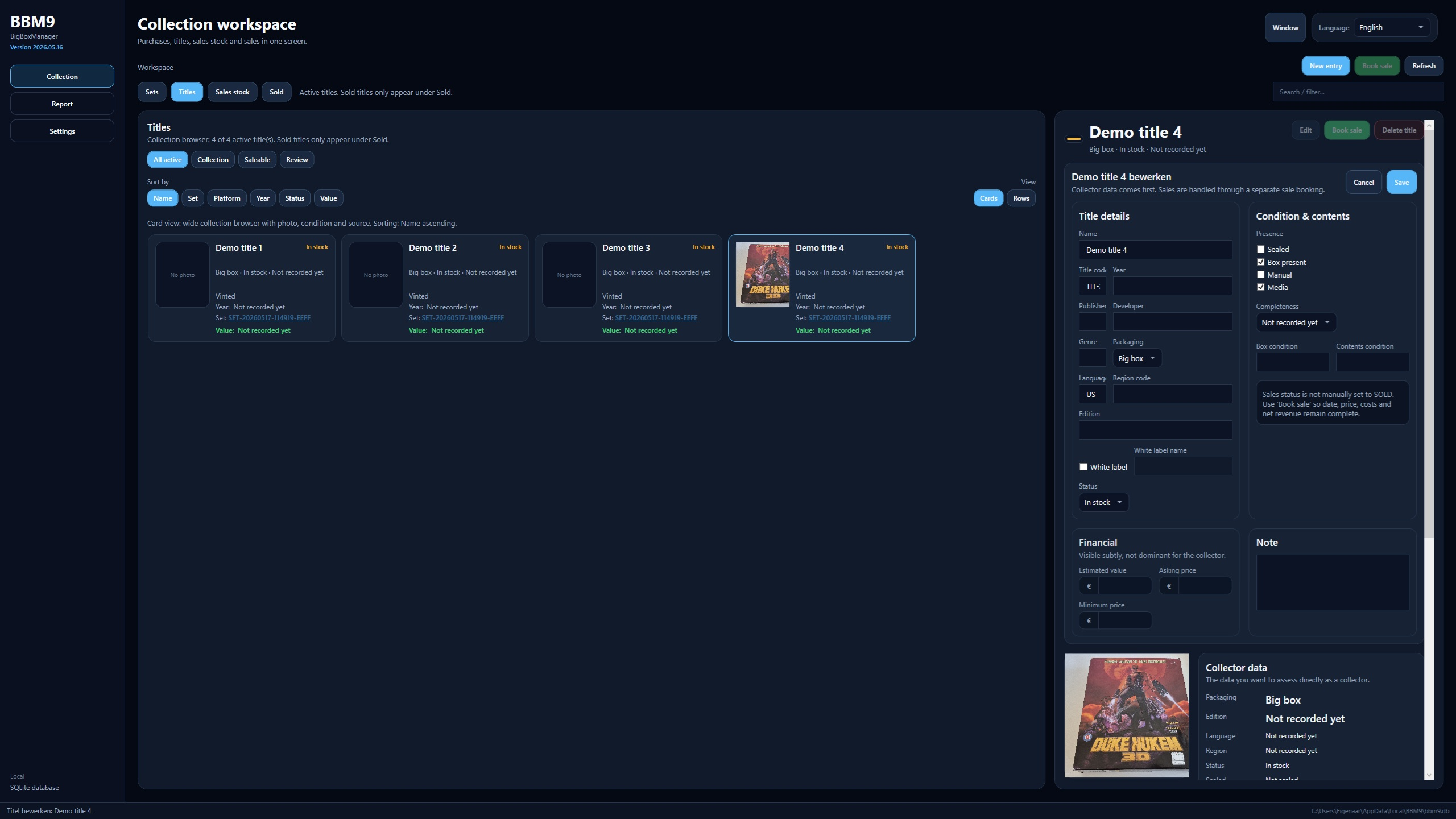Switch view to Cards
This screenshot has width=1456, height=819.
[x=988, y=198]
